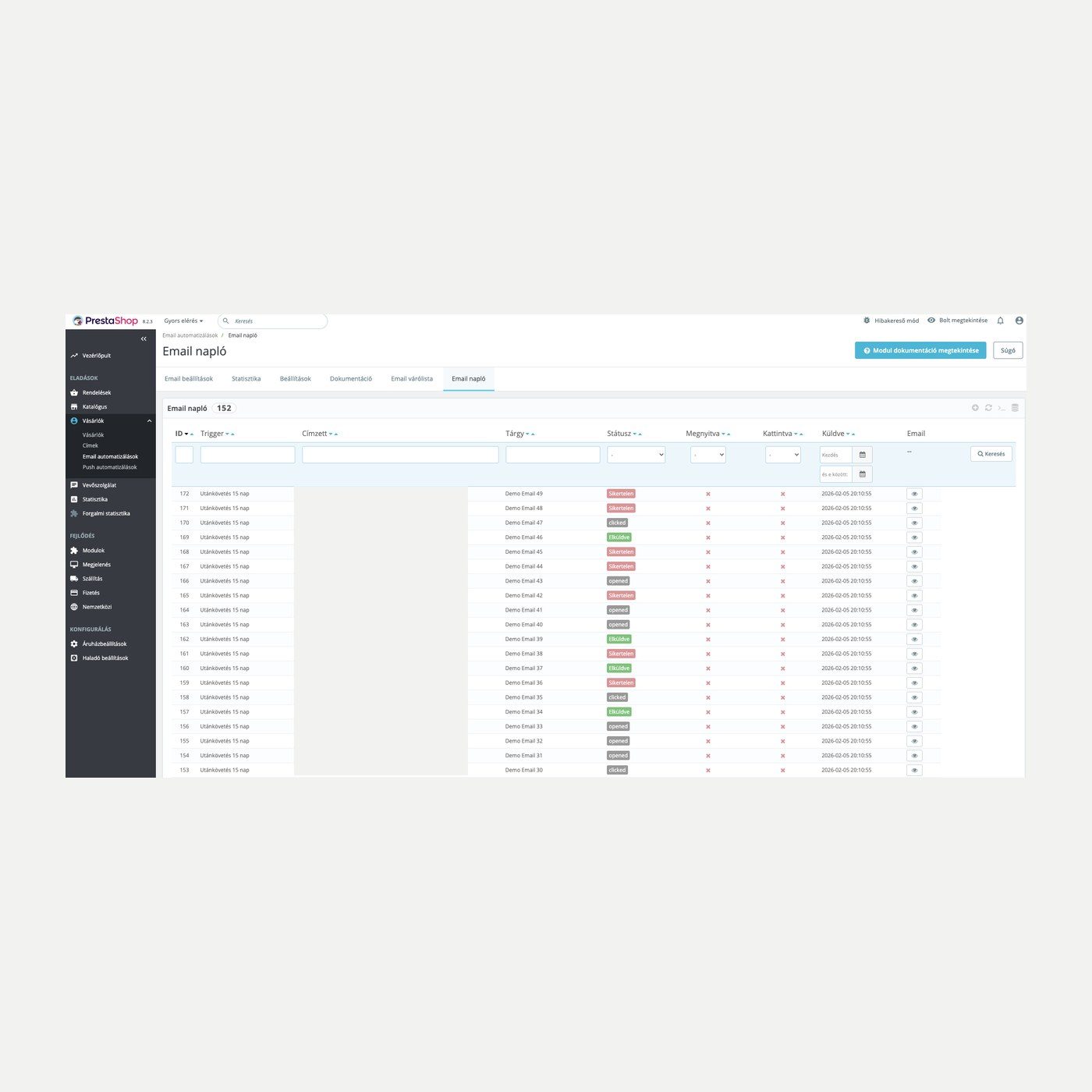The width and height of the screenshot is (1092, 1092).
Task: Export to SQL manager database icon
Action: click(x=1015, y=408)
